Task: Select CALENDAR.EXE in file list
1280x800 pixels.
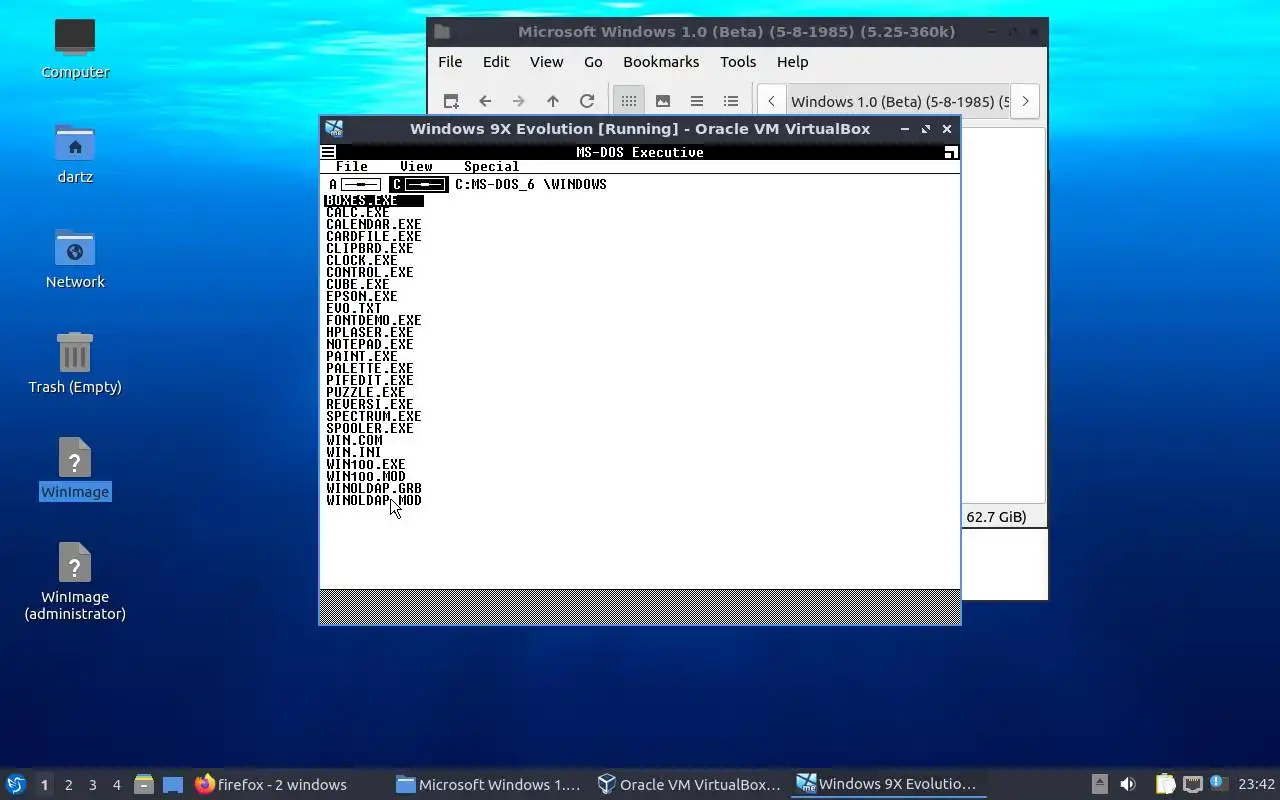Action: [373, 224]
